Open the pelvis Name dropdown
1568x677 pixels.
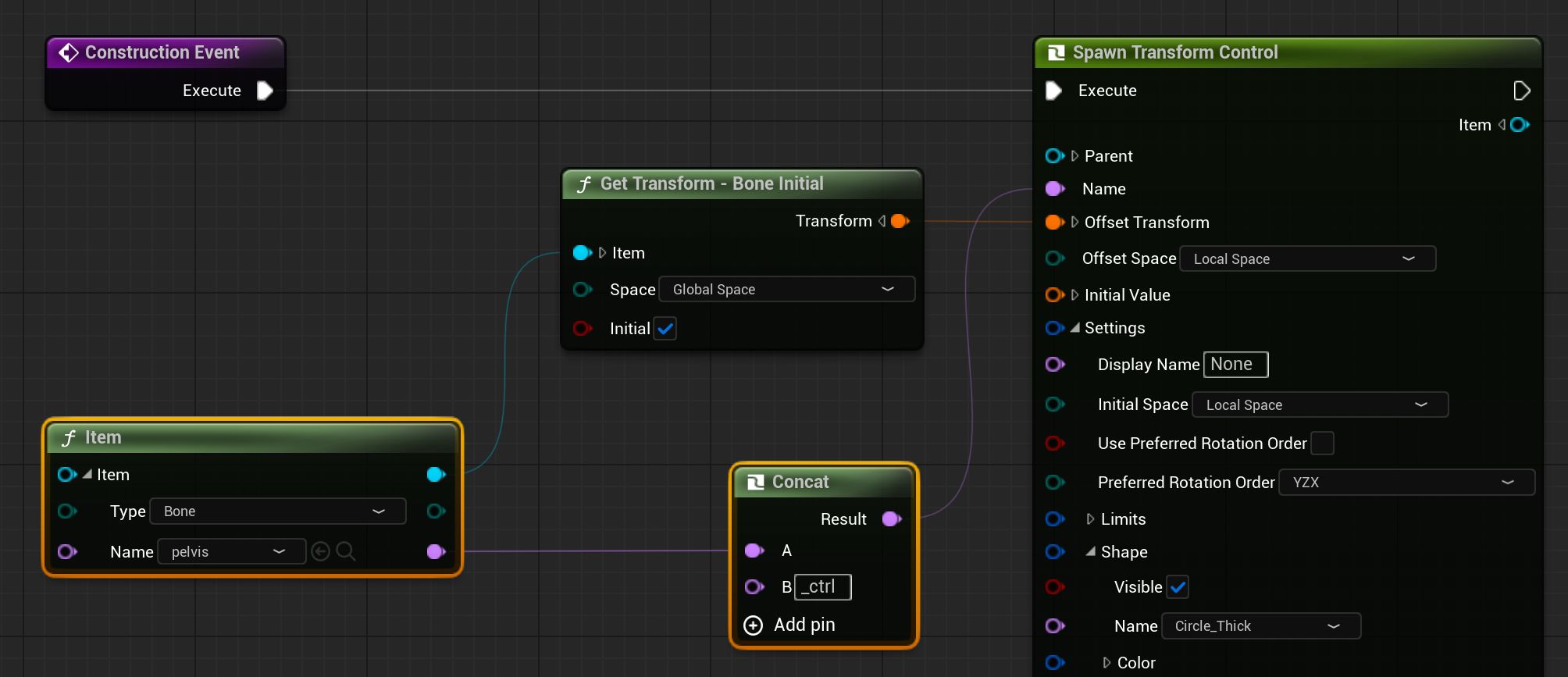click(232, 552)
